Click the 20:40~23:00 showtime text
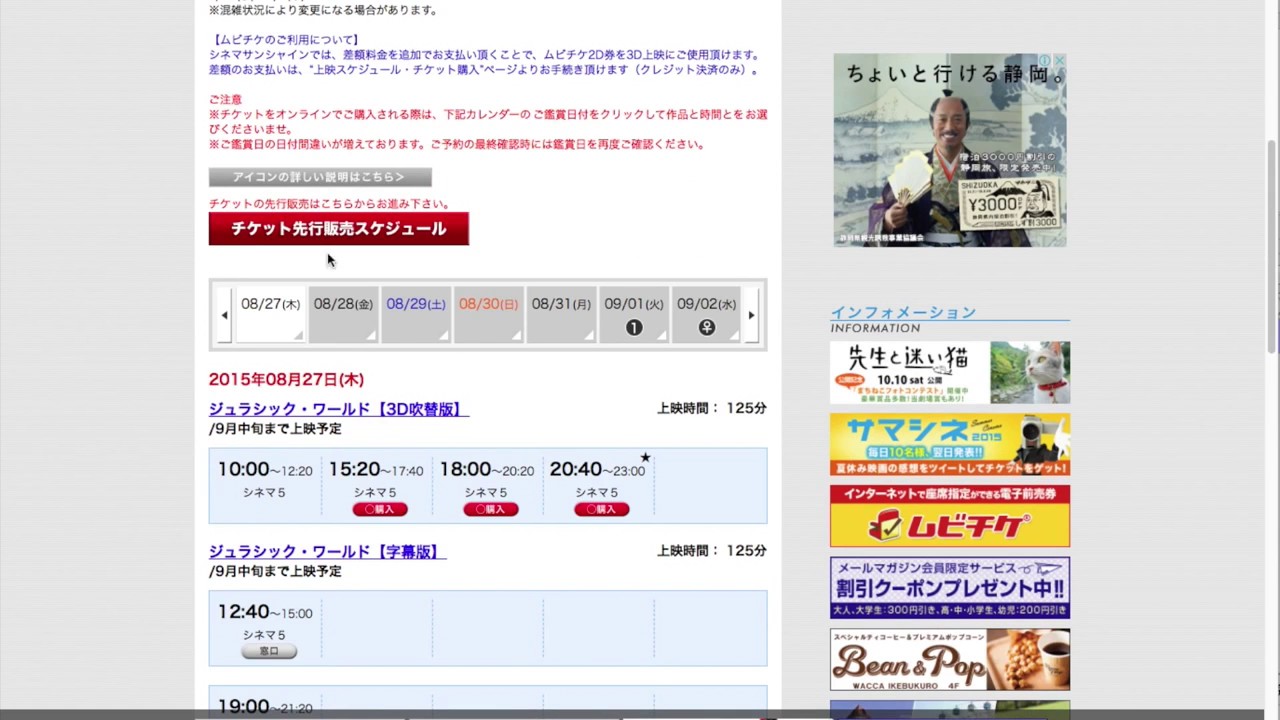The height and width of the screenshot is (720, 1280). [x=597, y=469]
